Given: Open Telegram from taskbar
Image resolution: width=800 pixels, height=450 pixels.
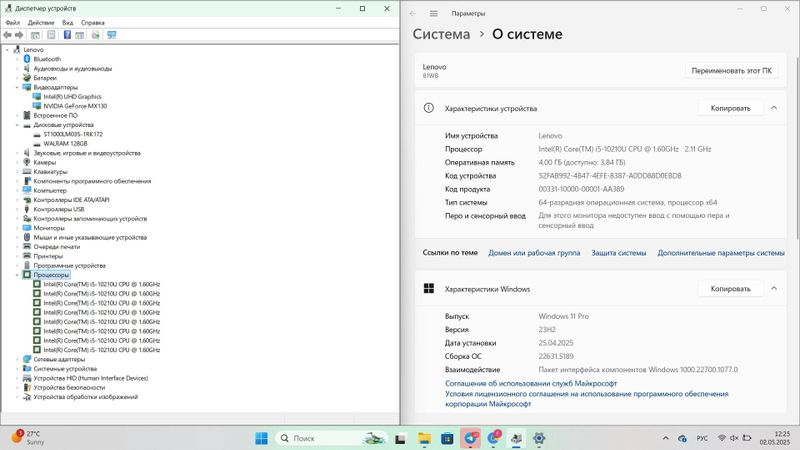Looking at the screenshot, I should [470, 438].
